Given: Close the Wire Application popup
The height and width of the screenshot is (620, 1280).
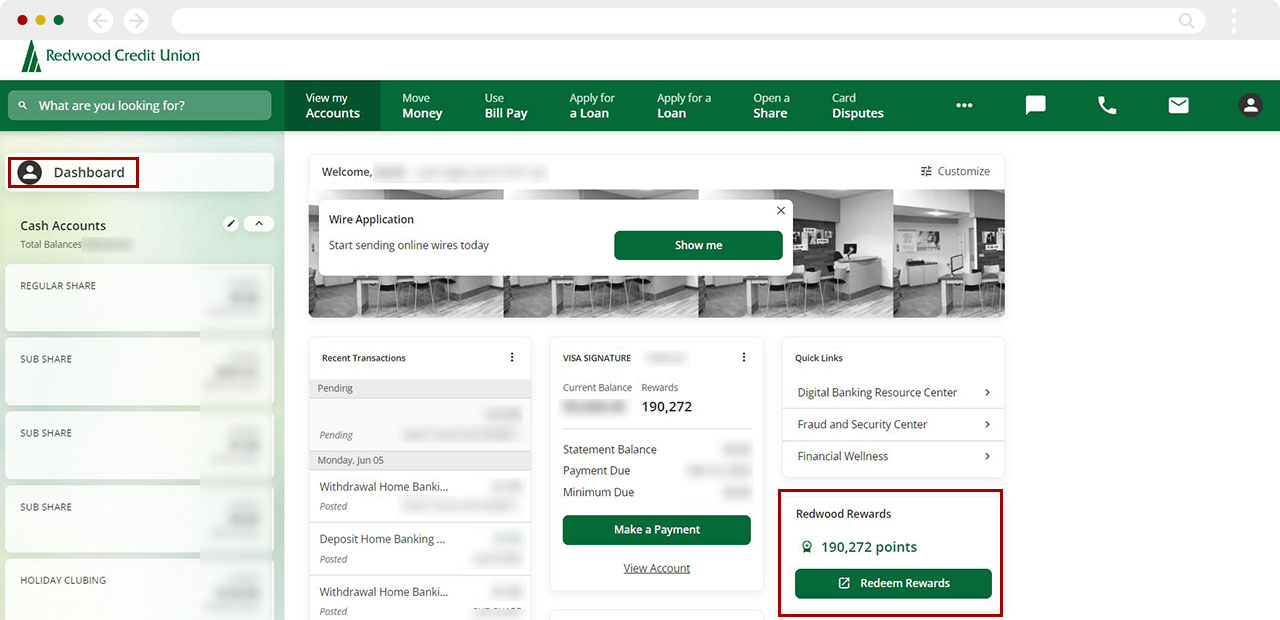Looking at the screenshot, I should [781, 211].
